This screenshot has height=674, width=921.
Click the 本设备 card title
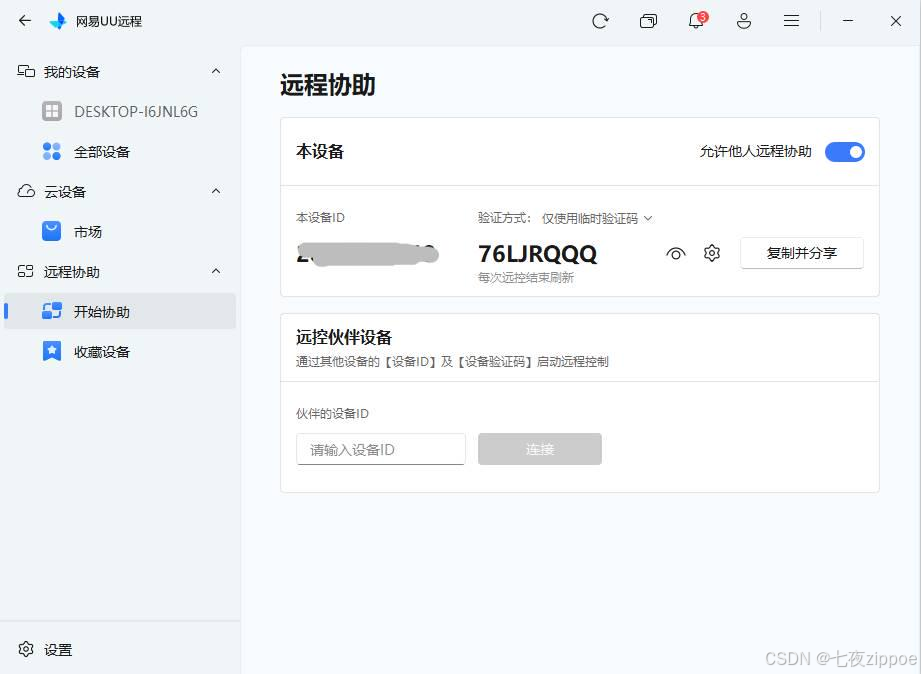pos(320,152)
